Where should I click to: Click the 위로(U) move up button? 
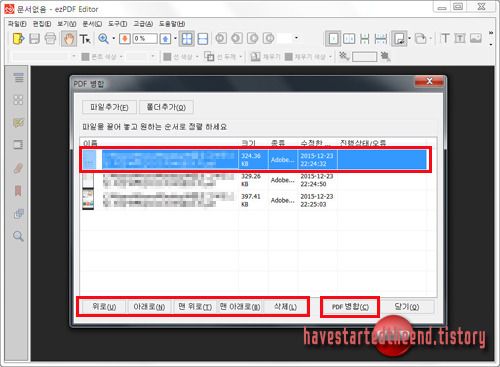104,307
